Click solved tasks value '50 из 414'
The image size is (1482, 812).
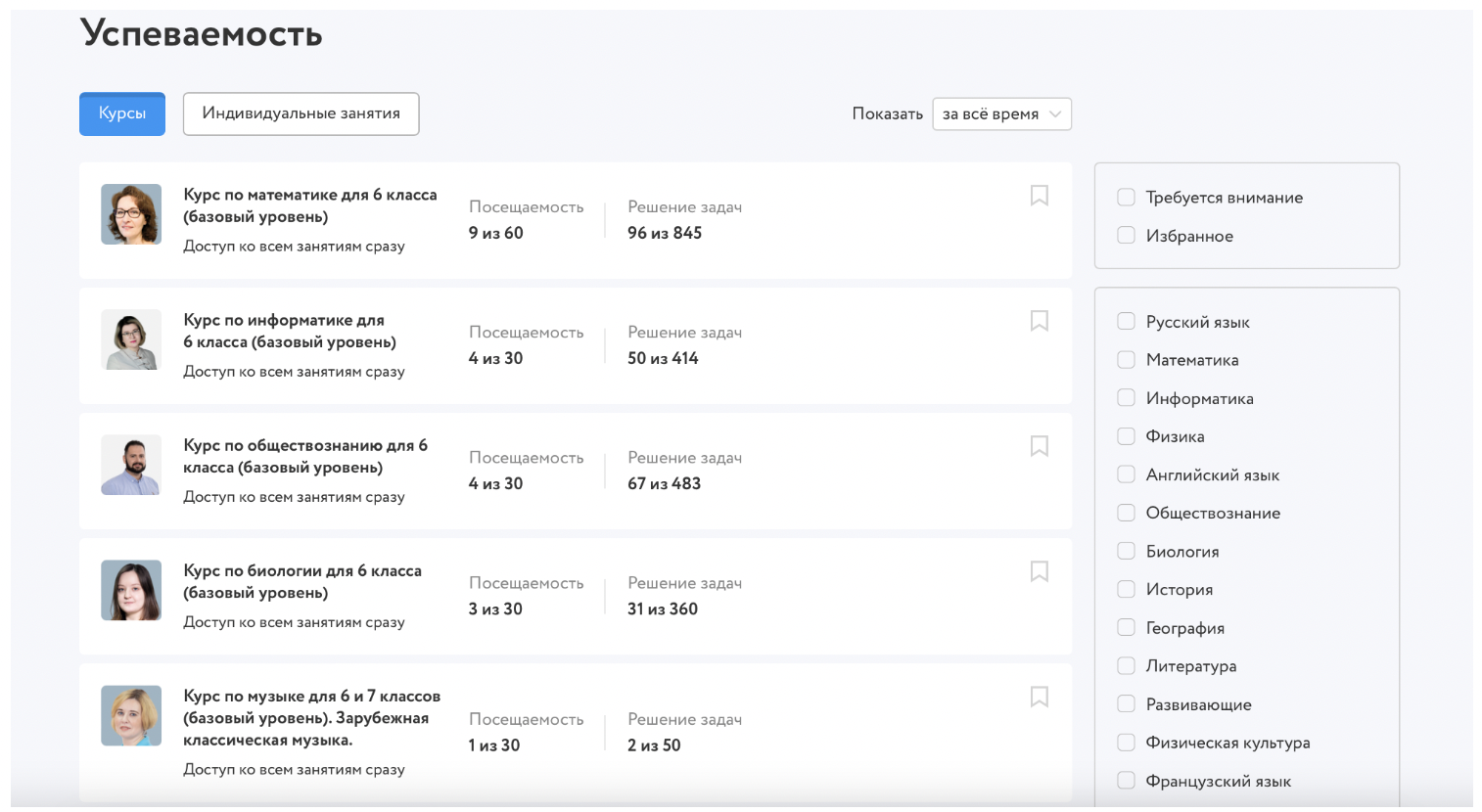(x=663, y=358)
